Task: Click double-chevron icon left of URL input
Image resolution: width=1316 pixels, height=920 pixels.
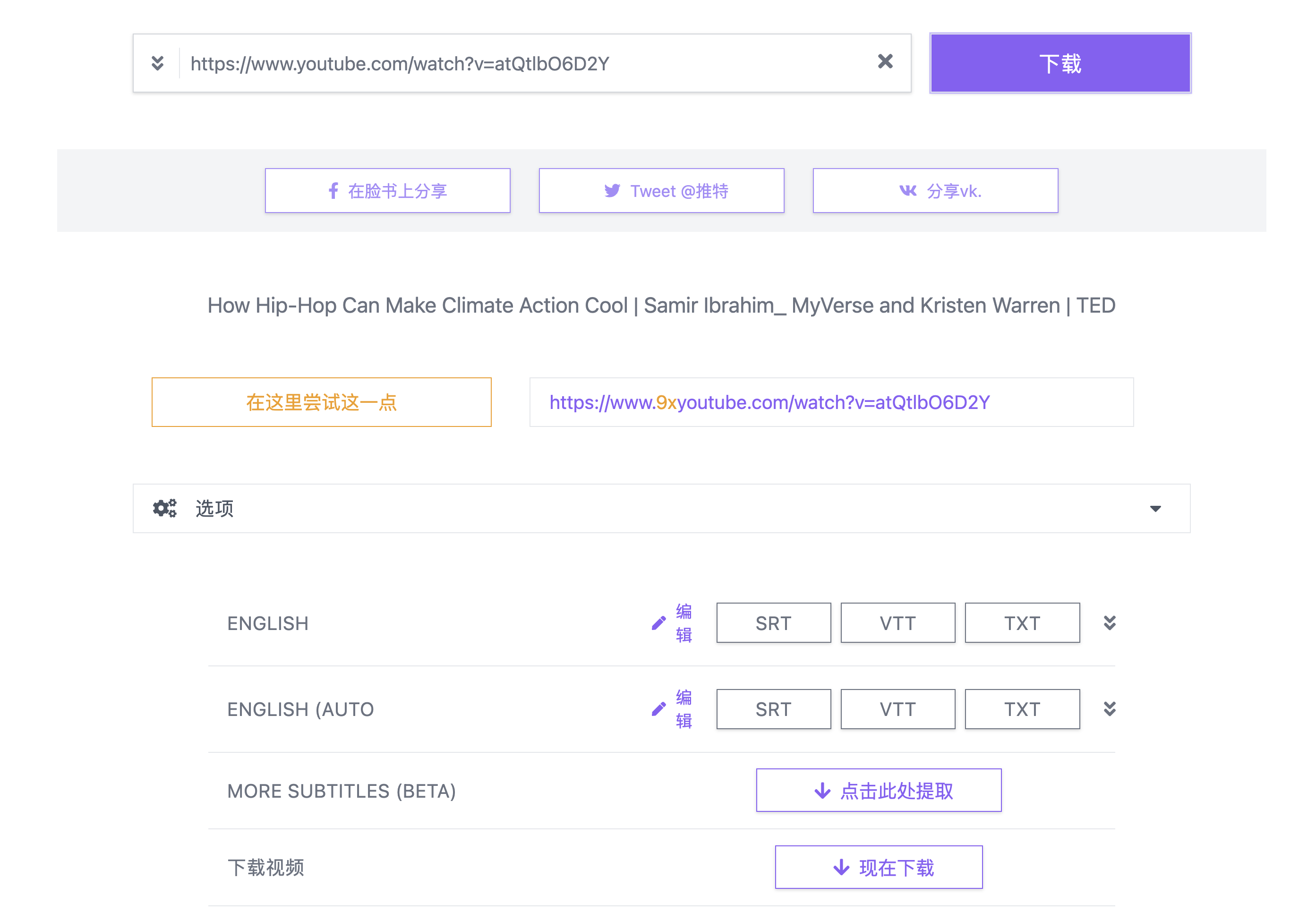Action: click(158, 63)
